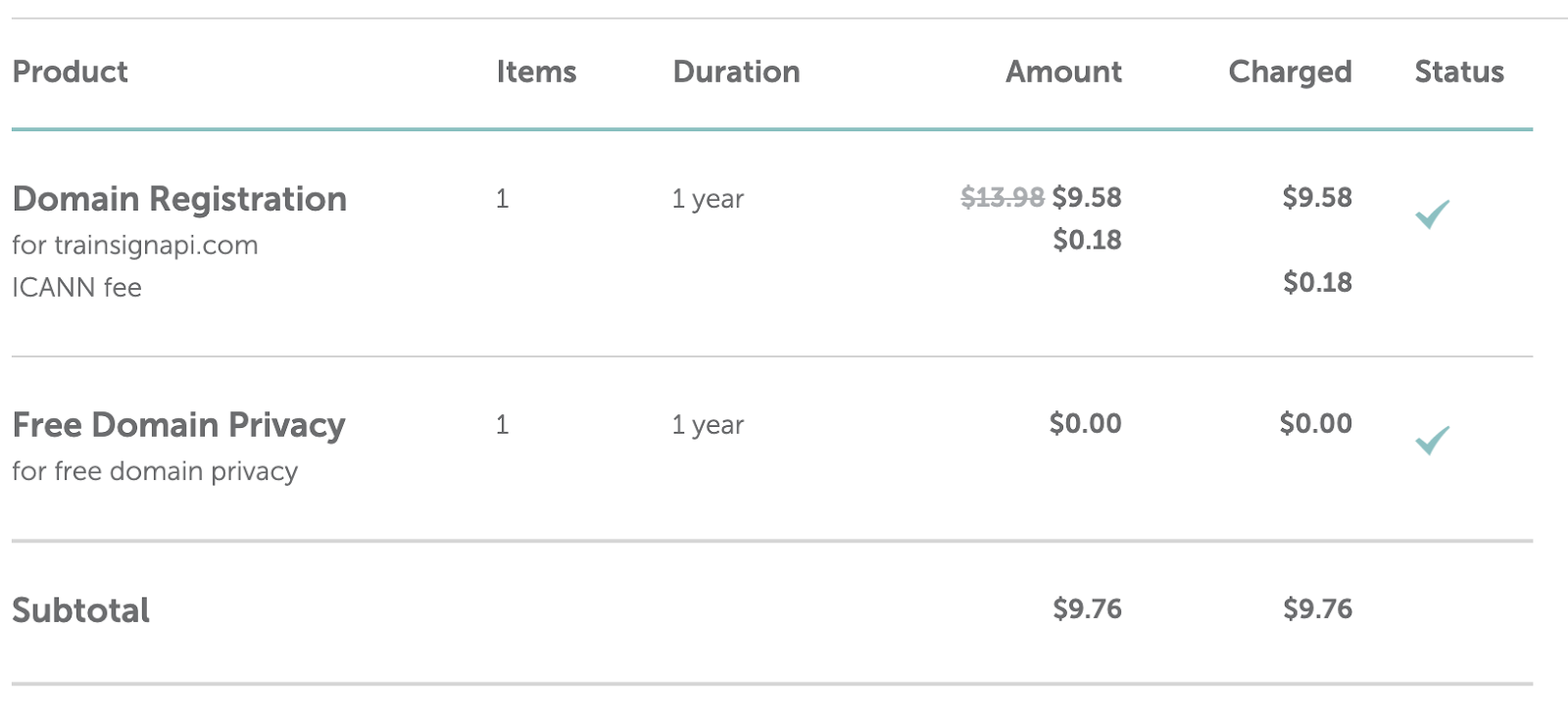1568x711 pixels.
Task: Click the Subtotal label
Action: [x=80, y=610]
